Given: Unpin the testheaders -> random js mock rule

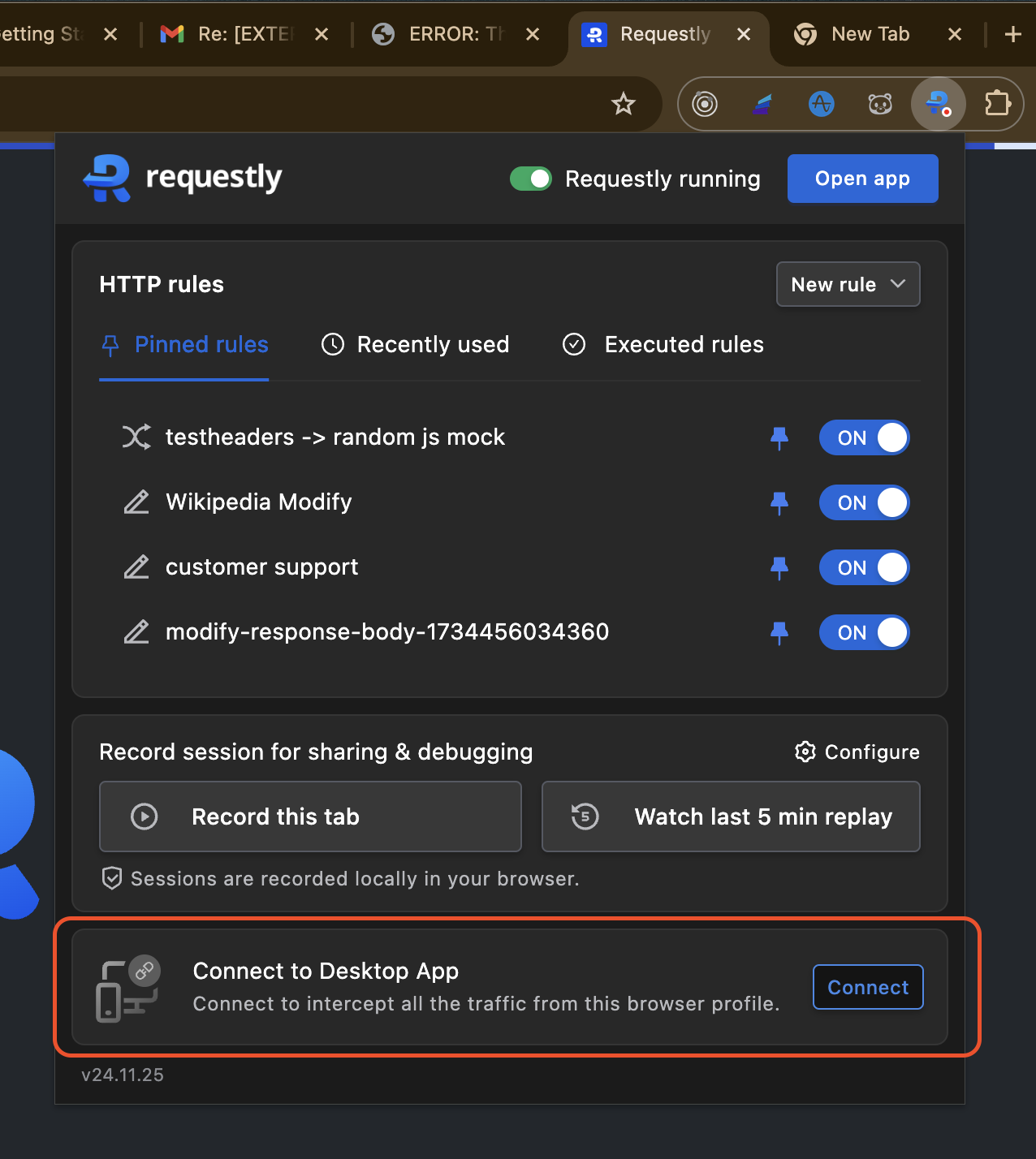Looking at the screenshot, I should (x=779, y=437).
